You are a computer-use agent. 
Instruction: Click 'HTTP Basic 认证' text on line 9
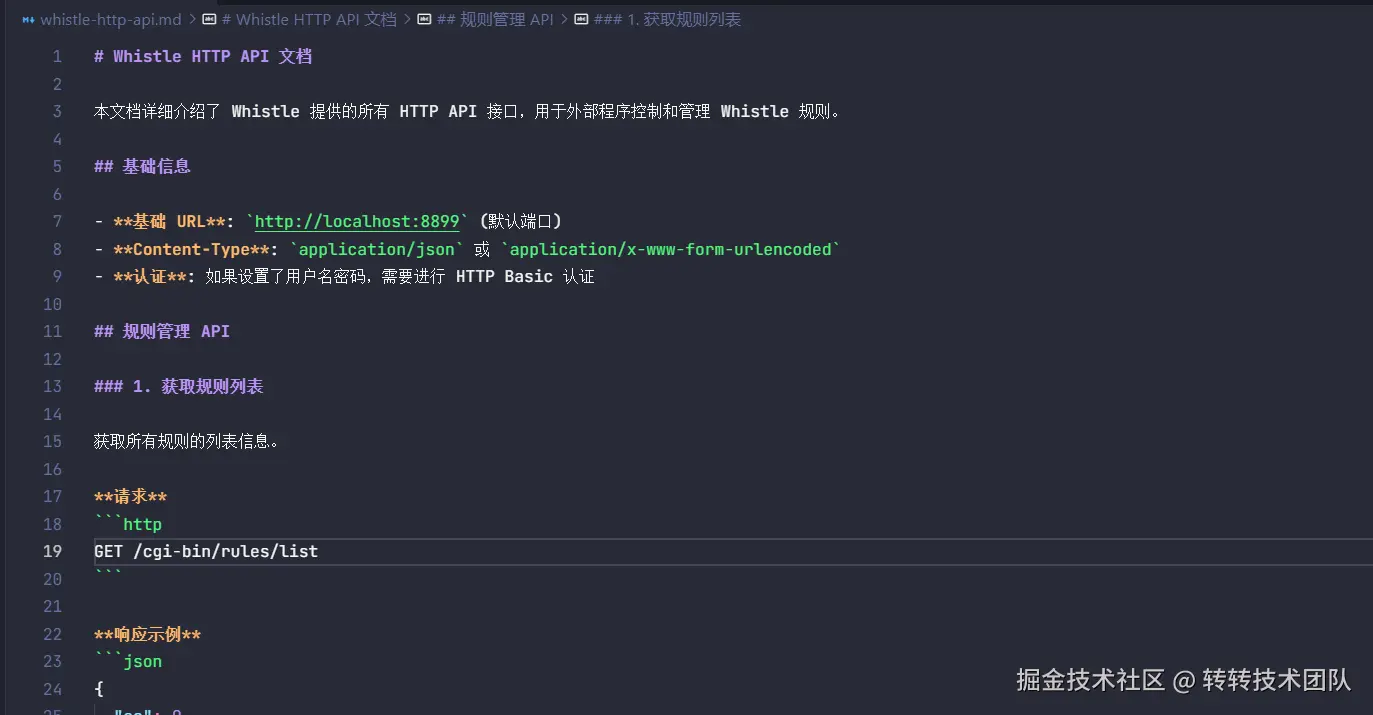pos(525,276)
